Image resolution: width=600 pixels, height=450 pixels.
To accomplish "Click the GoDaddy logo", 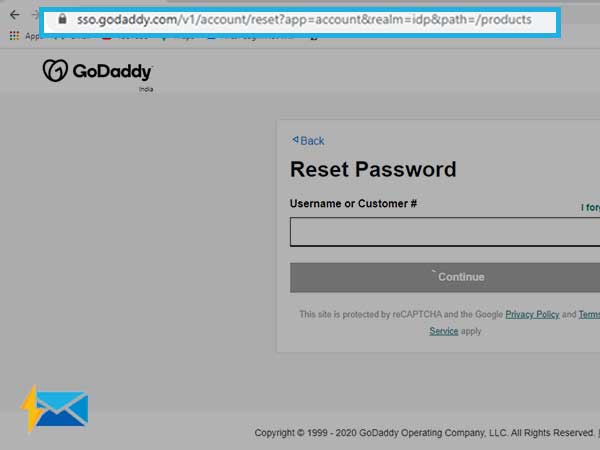I will [x=98, y=71].
